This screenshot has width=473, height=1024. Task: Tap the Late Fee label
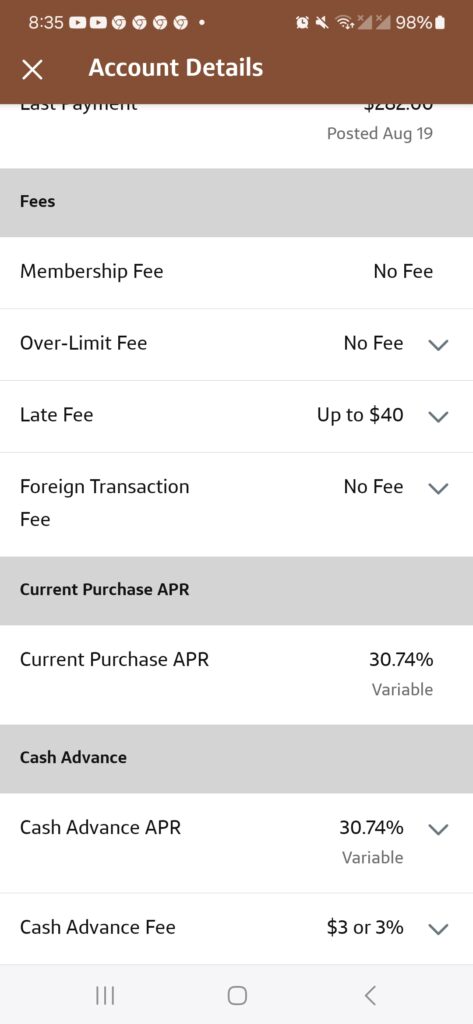(56, 415)
